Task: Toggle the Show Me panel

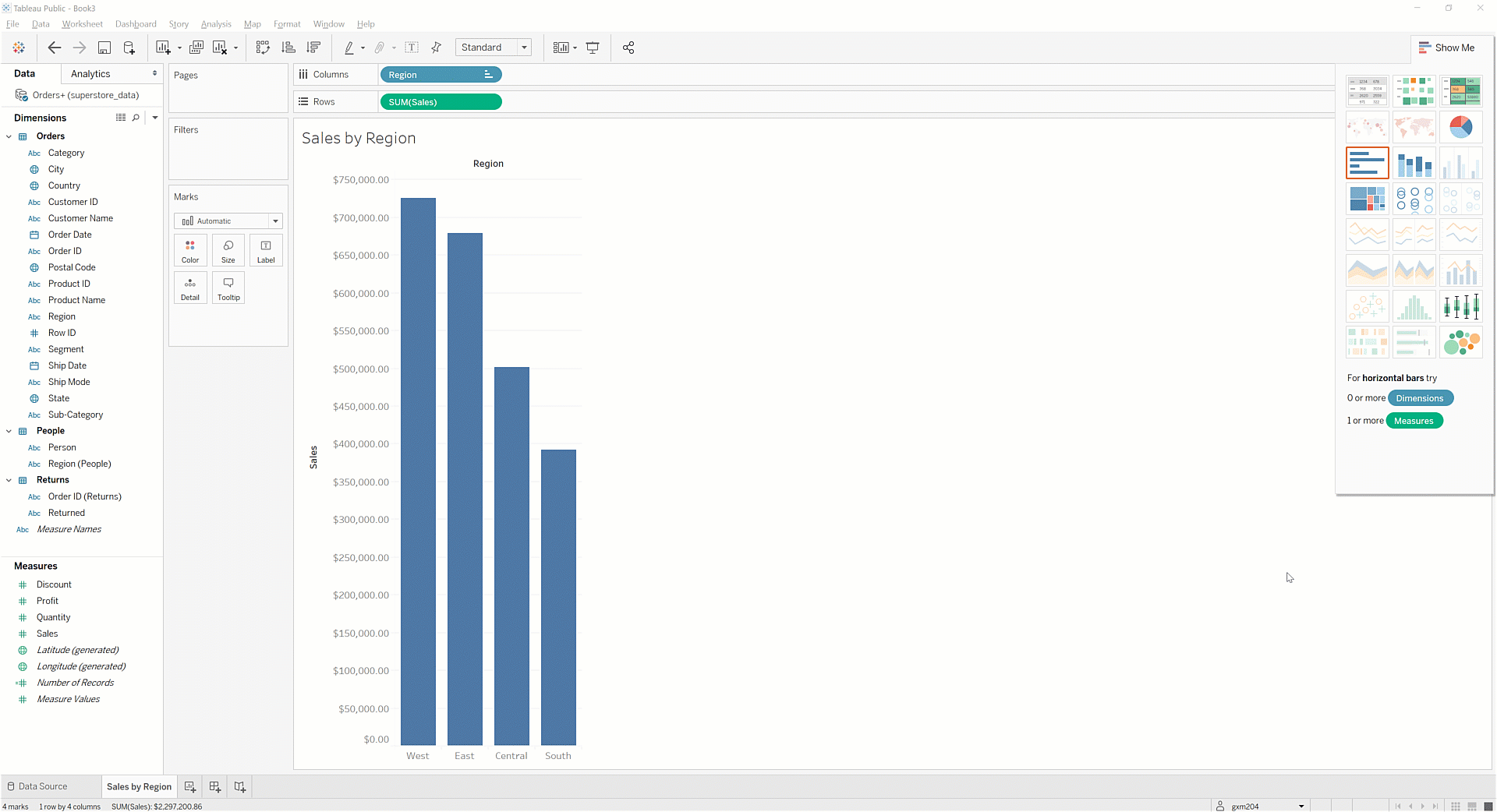Action: [x=1446, y=48]
